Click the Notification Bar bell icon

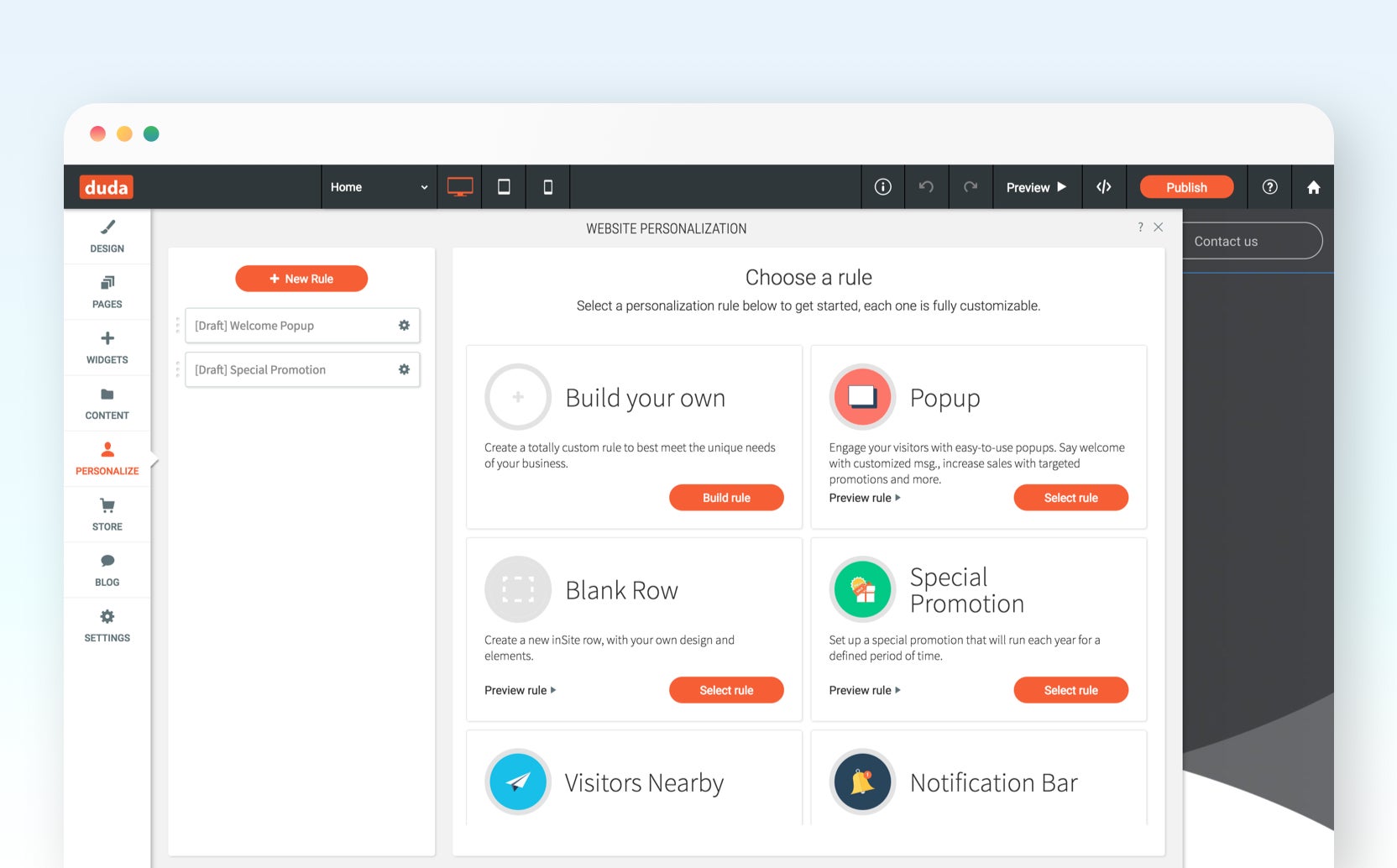[x=862, y=782]
